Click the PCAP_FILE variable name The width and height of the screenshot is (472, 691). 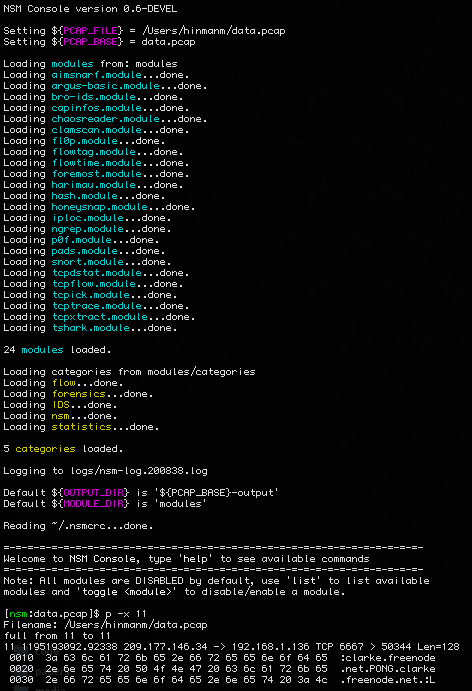90,31
